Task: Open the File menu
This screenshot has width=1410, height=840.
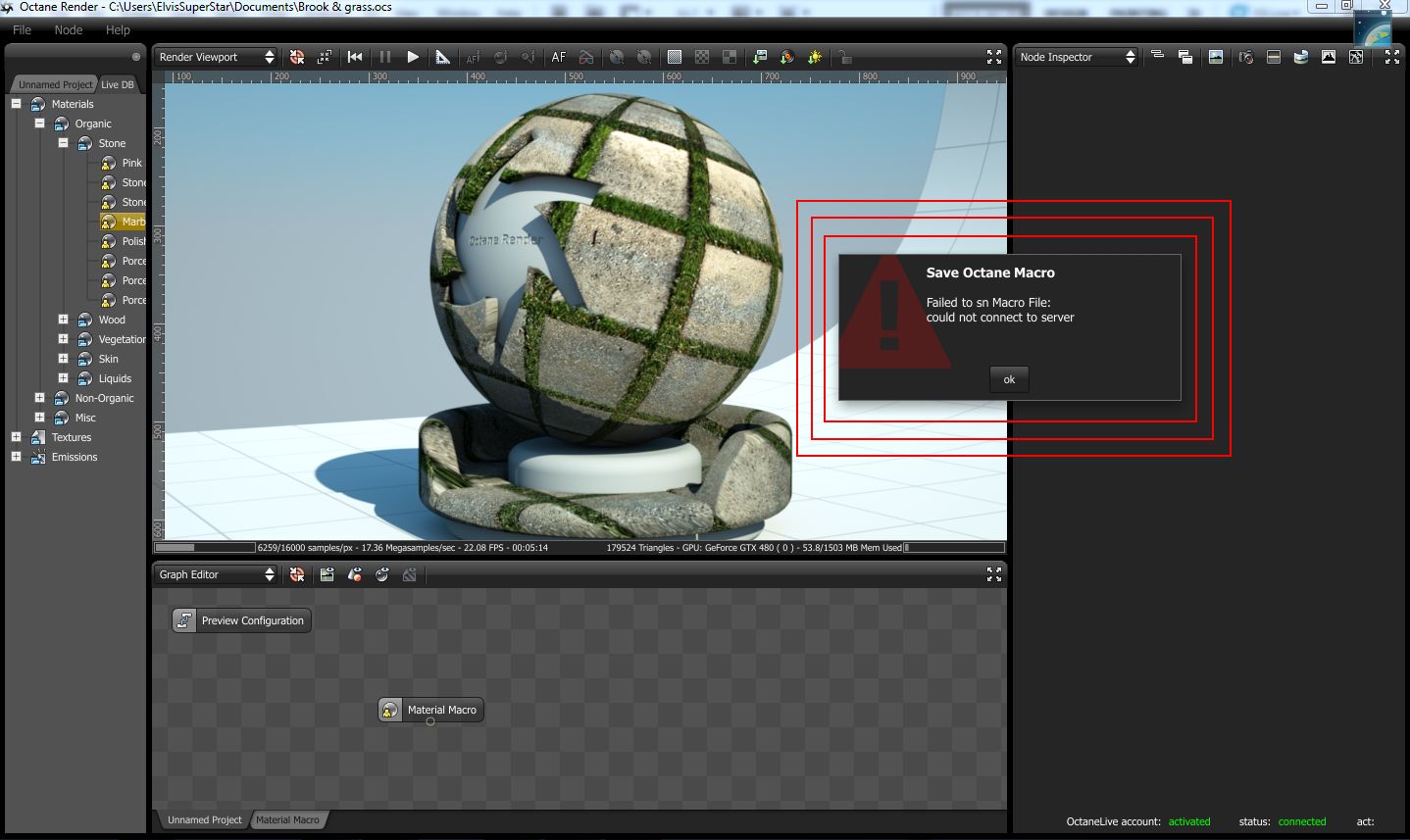Action: click(x=22, y=29)
